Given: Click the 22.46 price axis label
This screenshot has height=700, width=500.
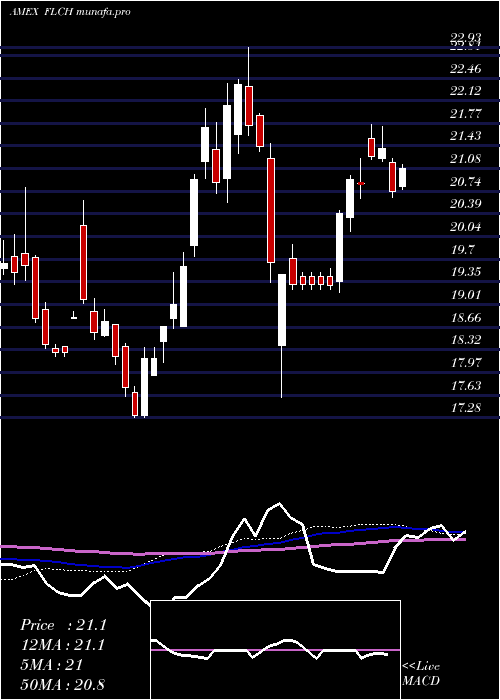Looking at the screenshot, I should coord(466,69).
